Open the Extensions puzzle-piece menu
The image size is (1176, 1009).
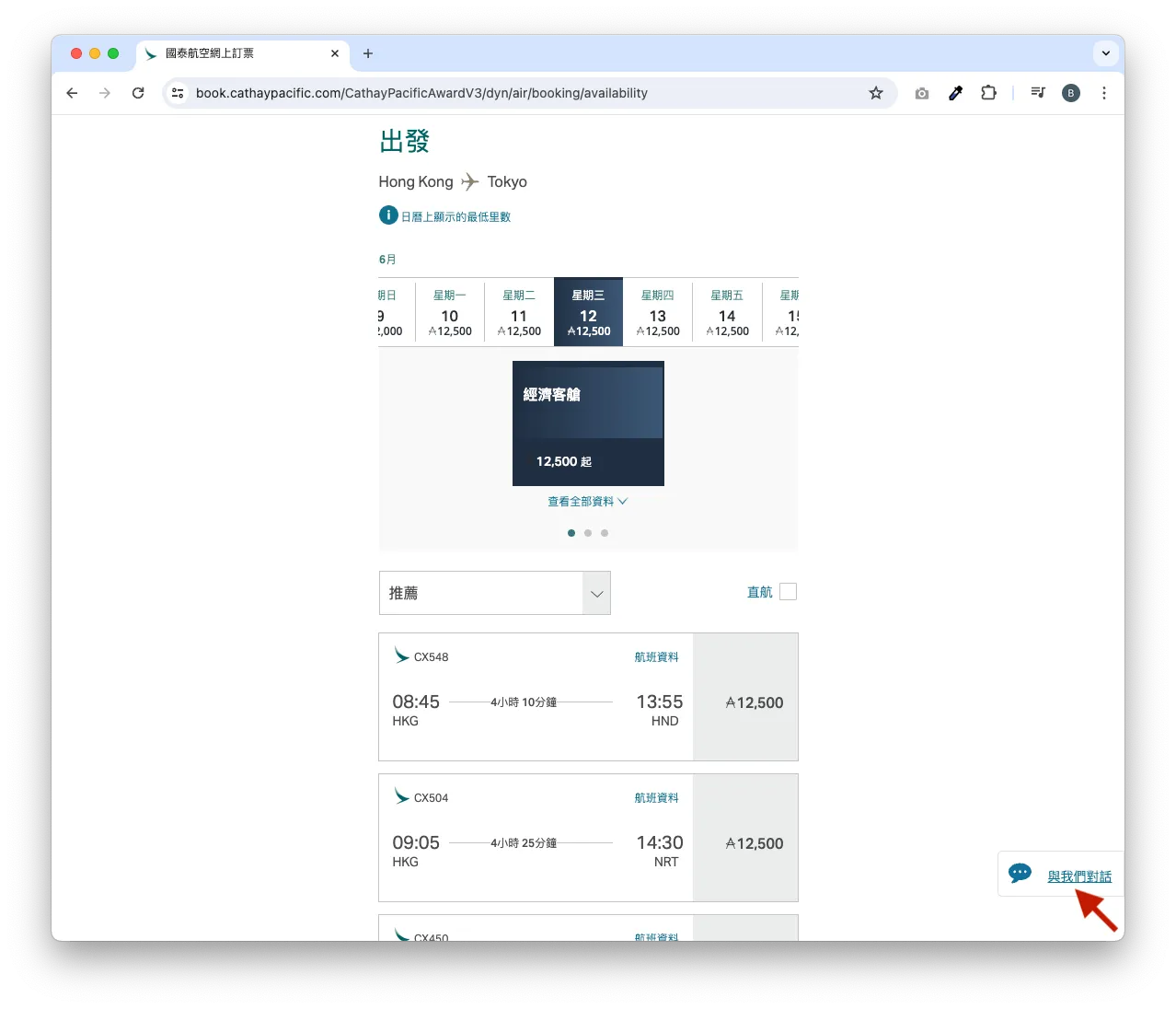(x=988, y=93)
